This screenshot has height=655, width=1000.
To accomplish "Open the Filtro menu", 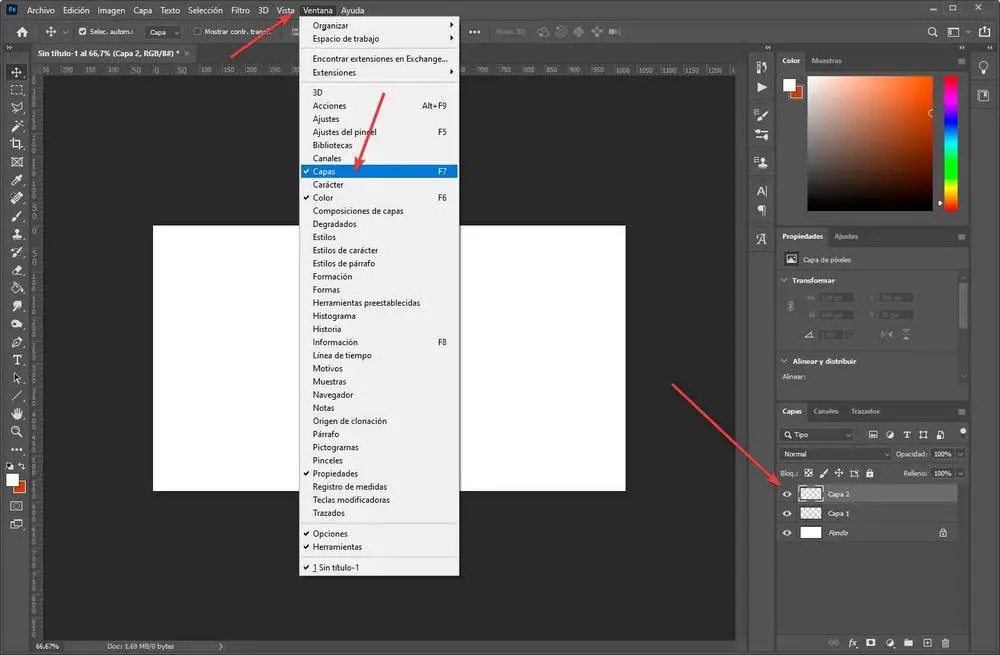I will pos(240,10).
